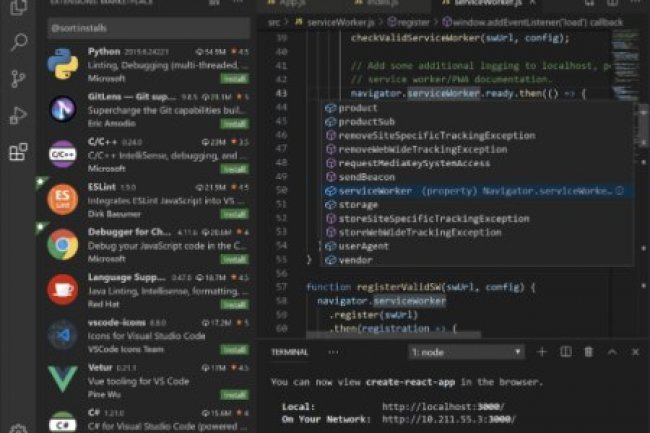Viewport: 650px width, 433px height.
Task: Click checkValidServiceWorker call on line 39
Action: 416,38
